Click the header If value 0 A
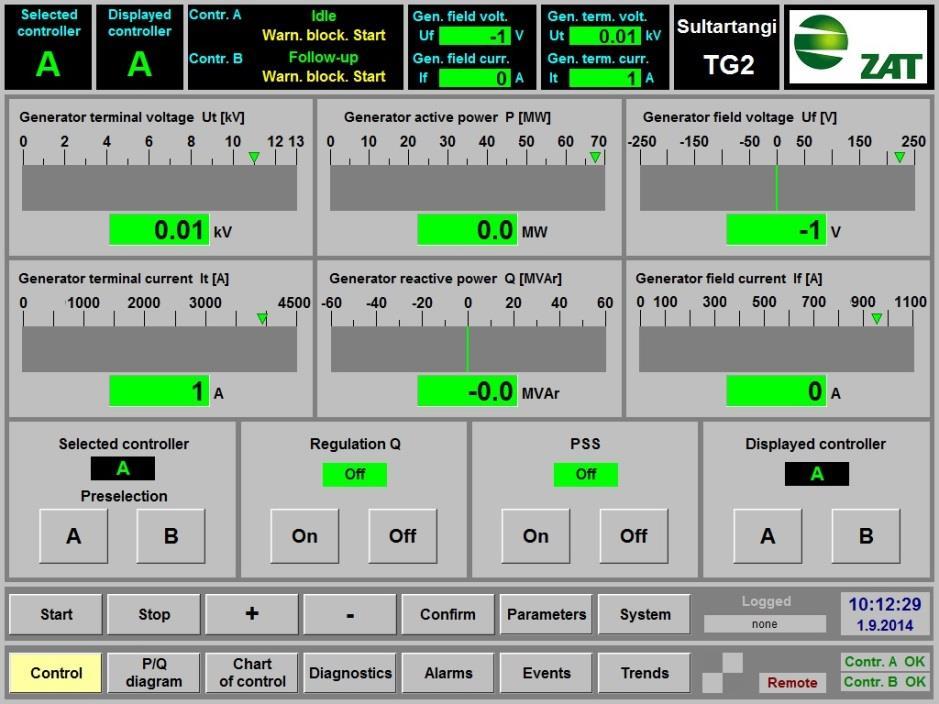This screenshot has height=704, width=939. point(475,78)
